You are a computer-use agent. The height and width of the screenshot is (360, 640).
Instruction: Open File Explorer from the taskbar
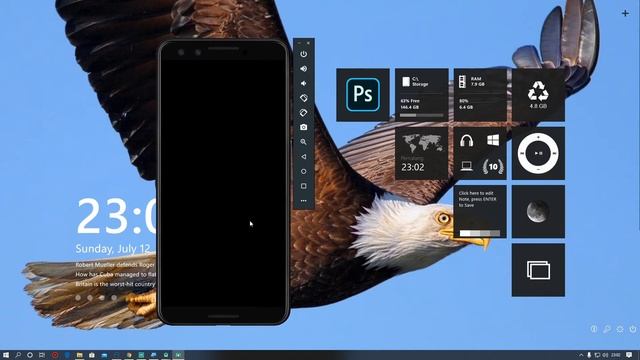click(x=80, y=355)
